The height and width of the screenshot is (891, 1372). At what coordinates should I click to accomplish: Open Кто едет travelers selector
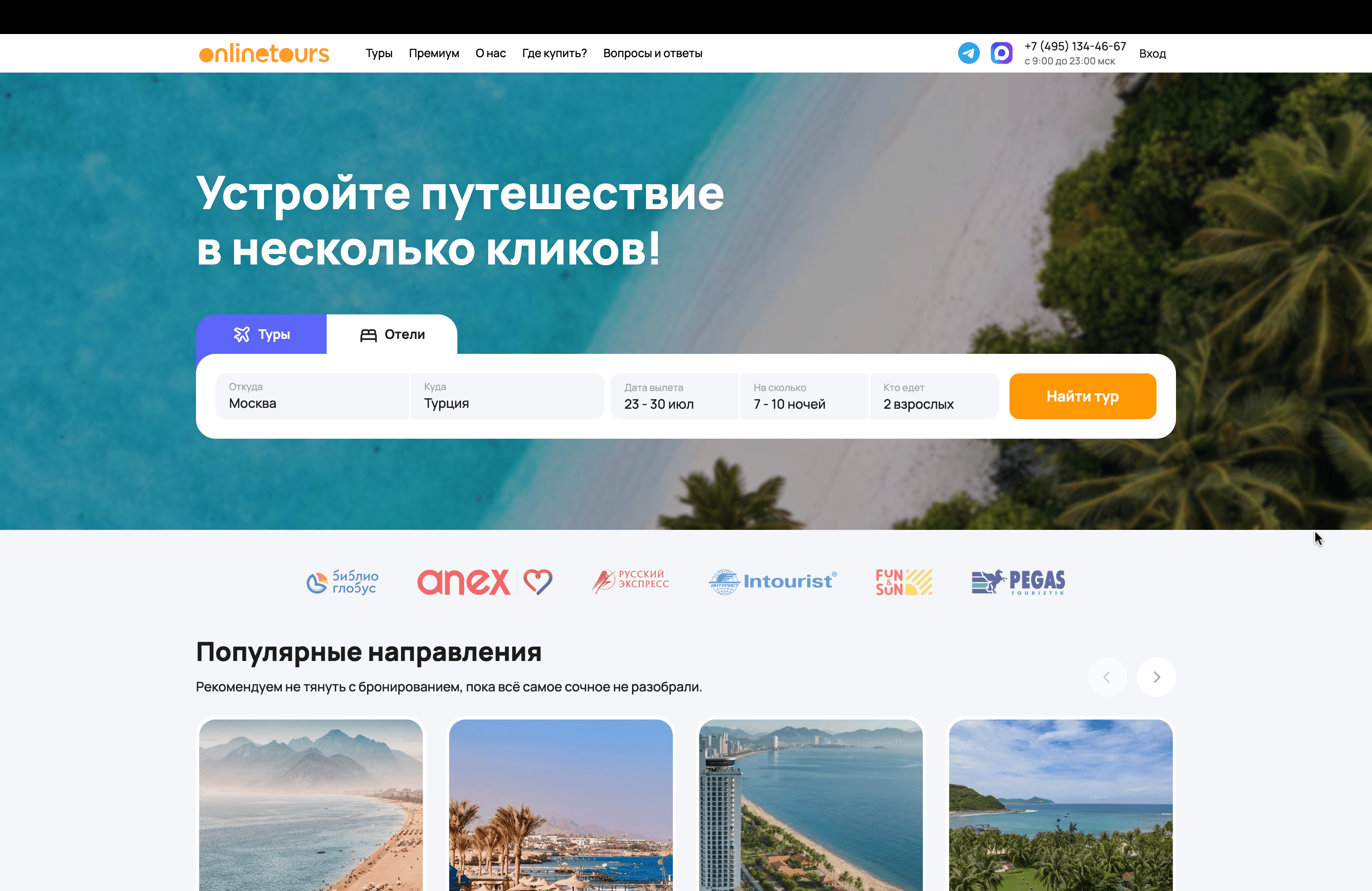[x=935, y=397]
